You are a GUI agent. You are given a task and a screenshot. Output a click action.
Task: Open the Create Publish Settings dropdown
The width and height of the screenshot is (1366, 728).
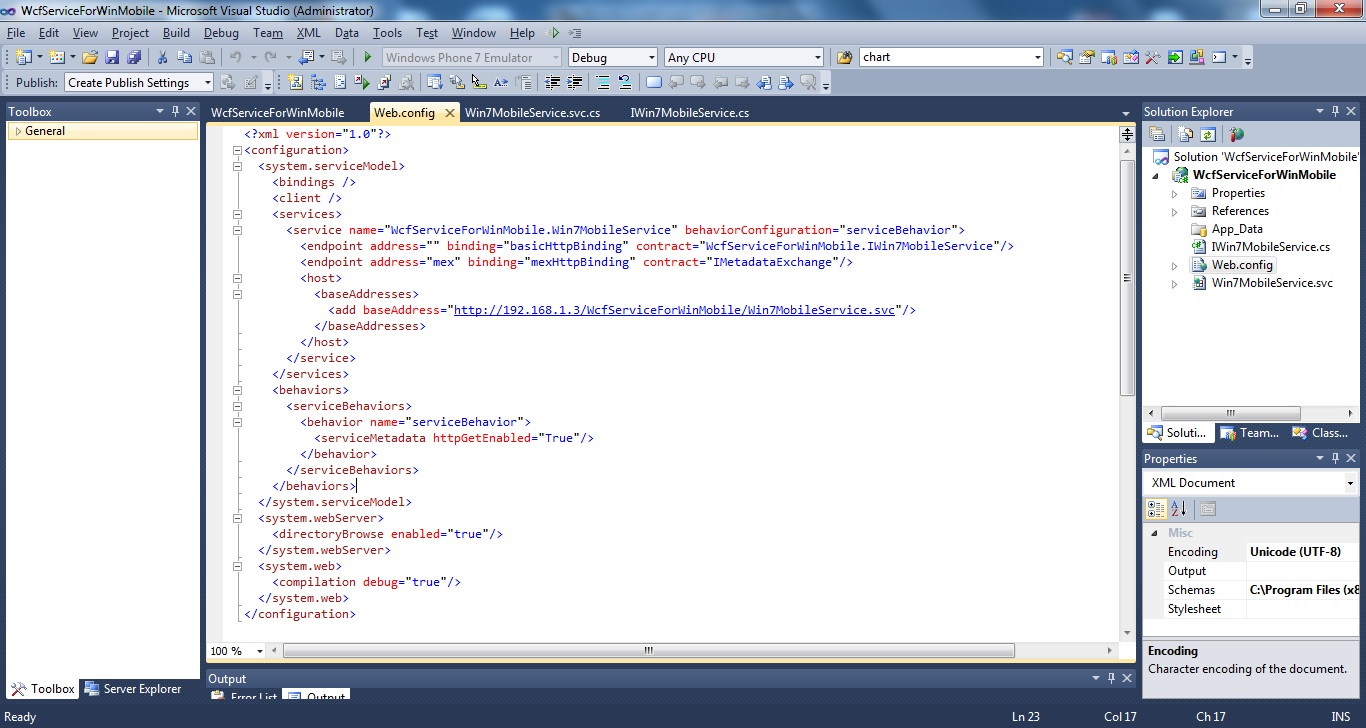(x=207, y=83)
